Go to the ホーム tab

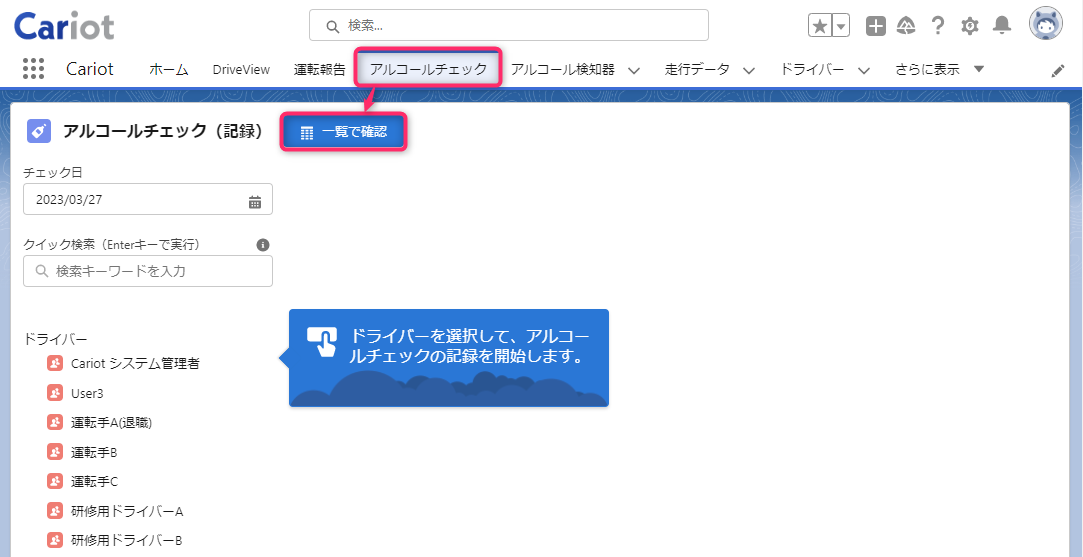pos(169,69)
